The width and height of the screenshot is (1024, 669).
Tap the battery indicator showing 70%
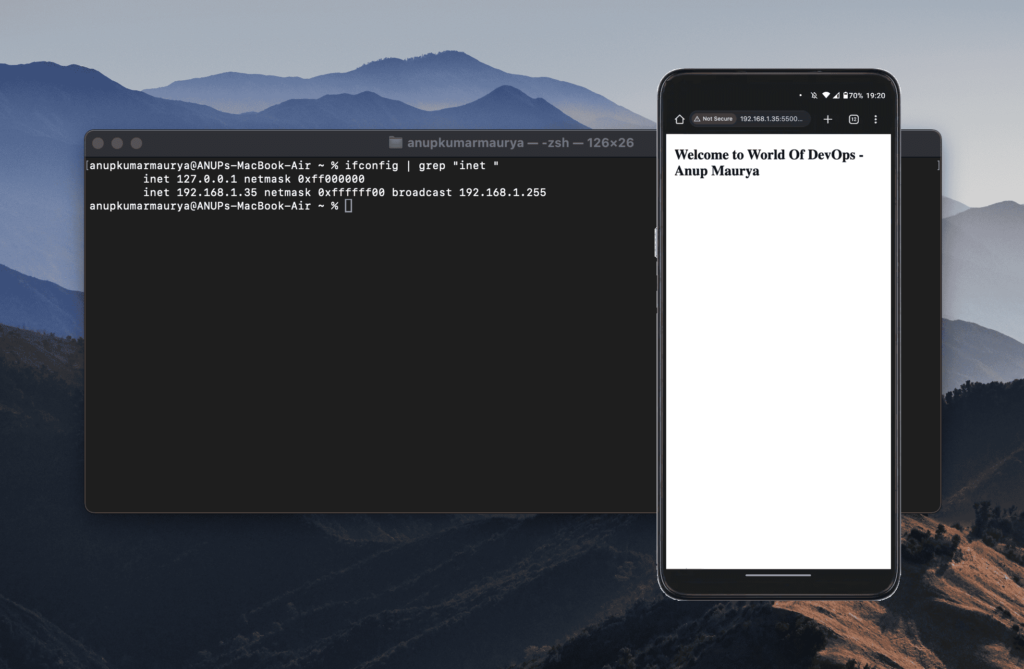pos(852,96)
